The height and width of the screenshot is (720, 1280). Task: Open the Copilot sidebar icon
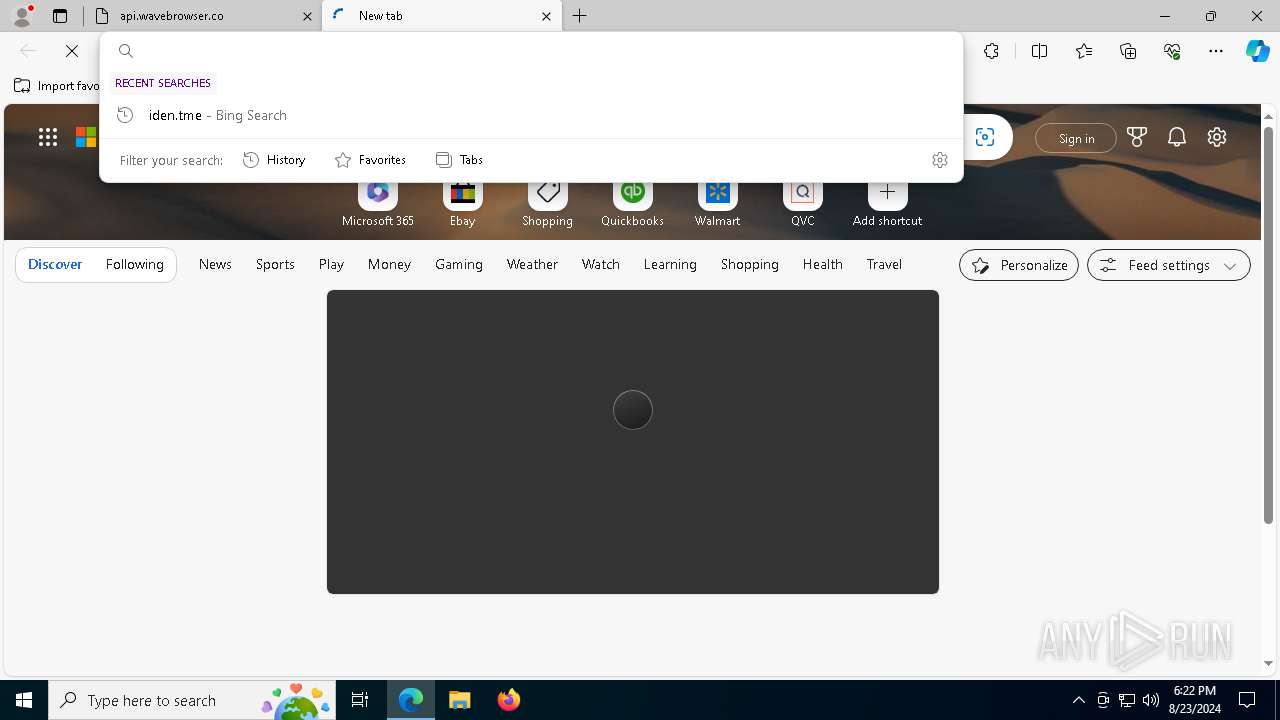pos(1257,51)
